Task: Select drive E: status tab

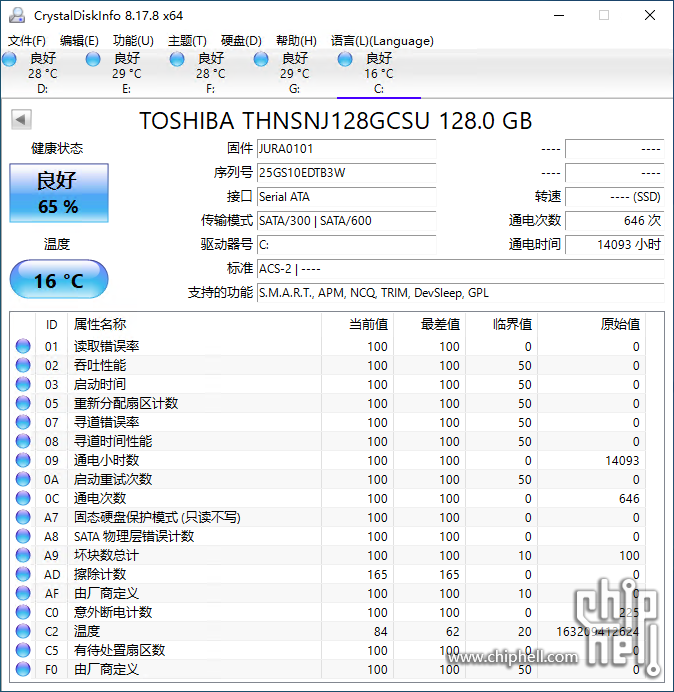Action: point(126,73)
